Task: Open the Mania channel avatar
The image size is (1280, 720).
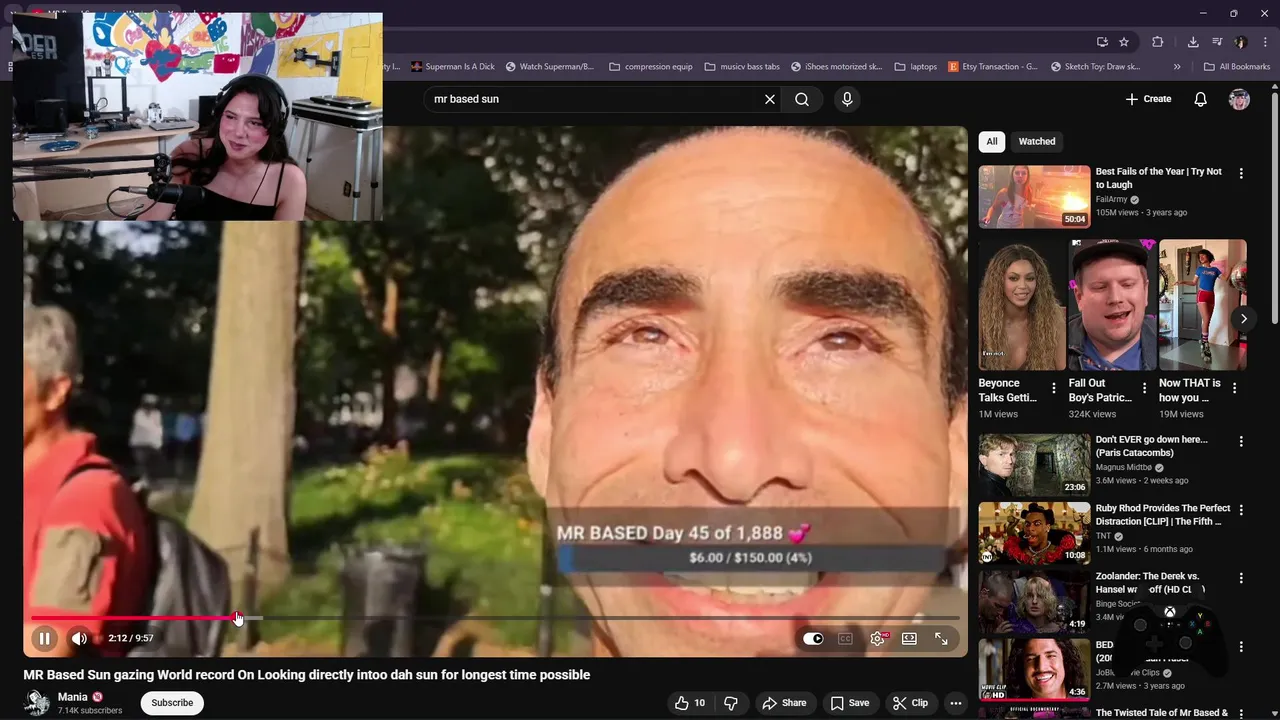Action: pyautogui.click(x=38, y=703)
